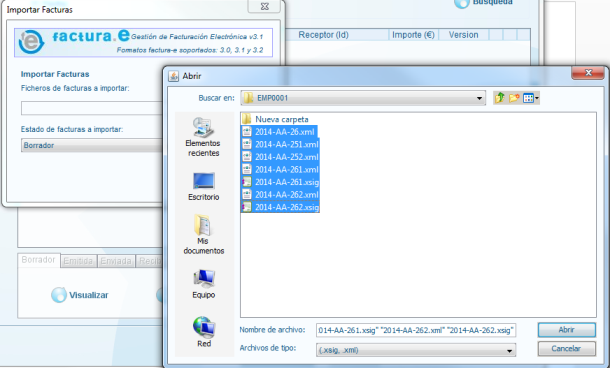Close the Abrir dialog
Image resolution: width=610 pixels, height=368 pixels.
pyautogui.click(x=588, y=73)
